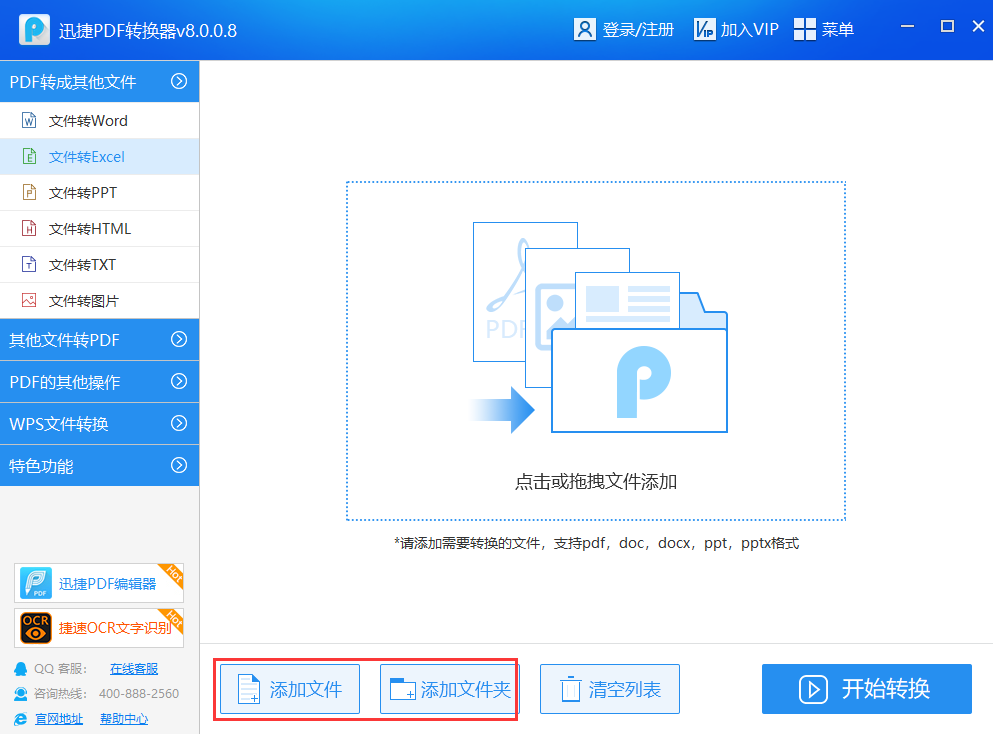Click the 文件转图片 image icon
The width and height of the screenshot is (993, 734).
30,300
